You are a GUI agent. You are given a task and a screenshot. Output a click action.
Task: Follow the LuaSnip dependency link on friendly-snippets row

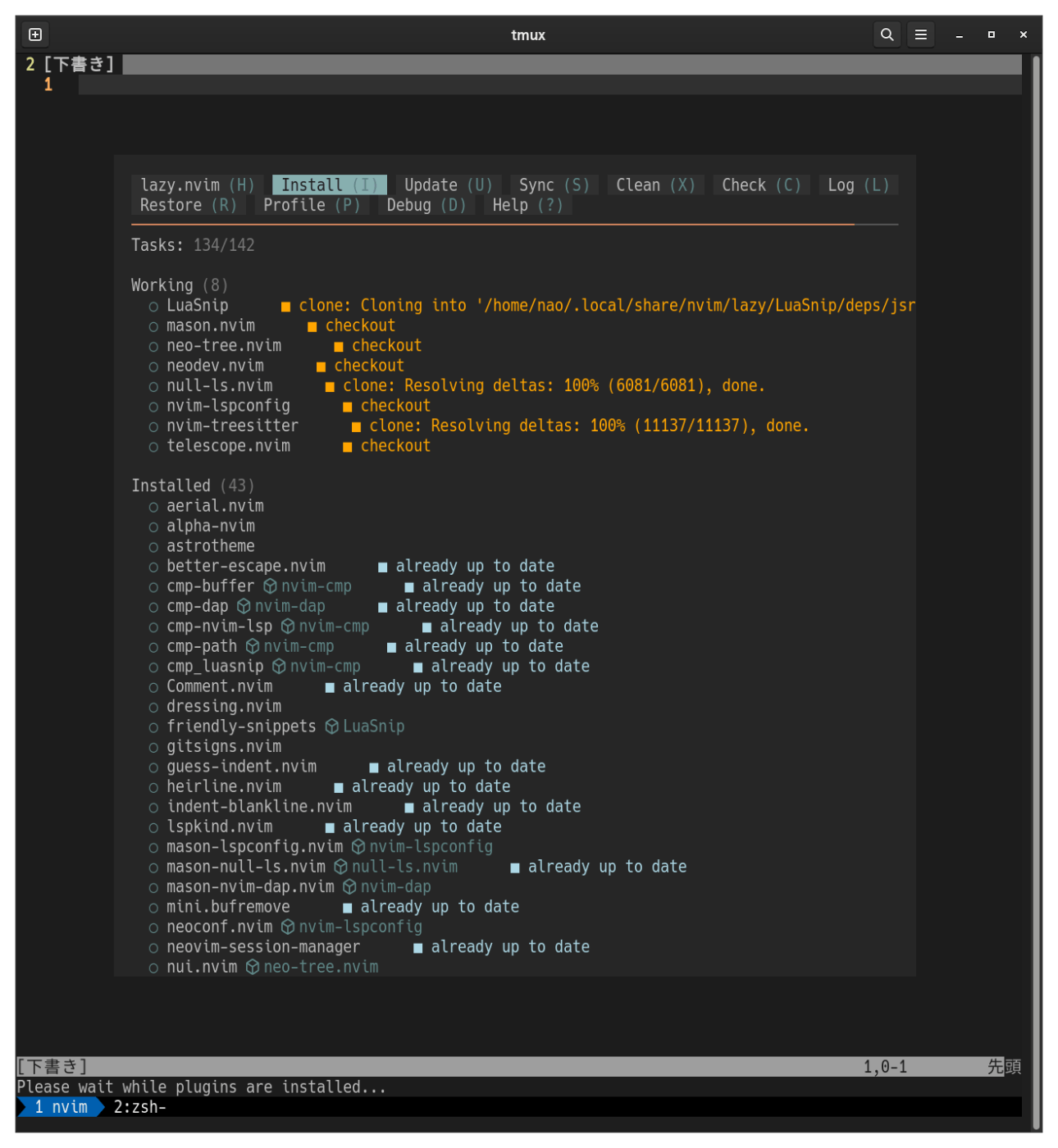(374, 727)
